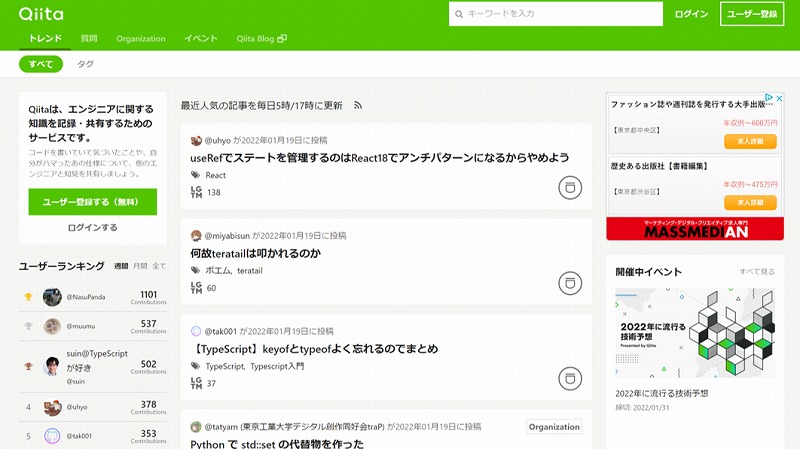Click @suin ranking avatar
800x449 pixels.
(52, 366)
